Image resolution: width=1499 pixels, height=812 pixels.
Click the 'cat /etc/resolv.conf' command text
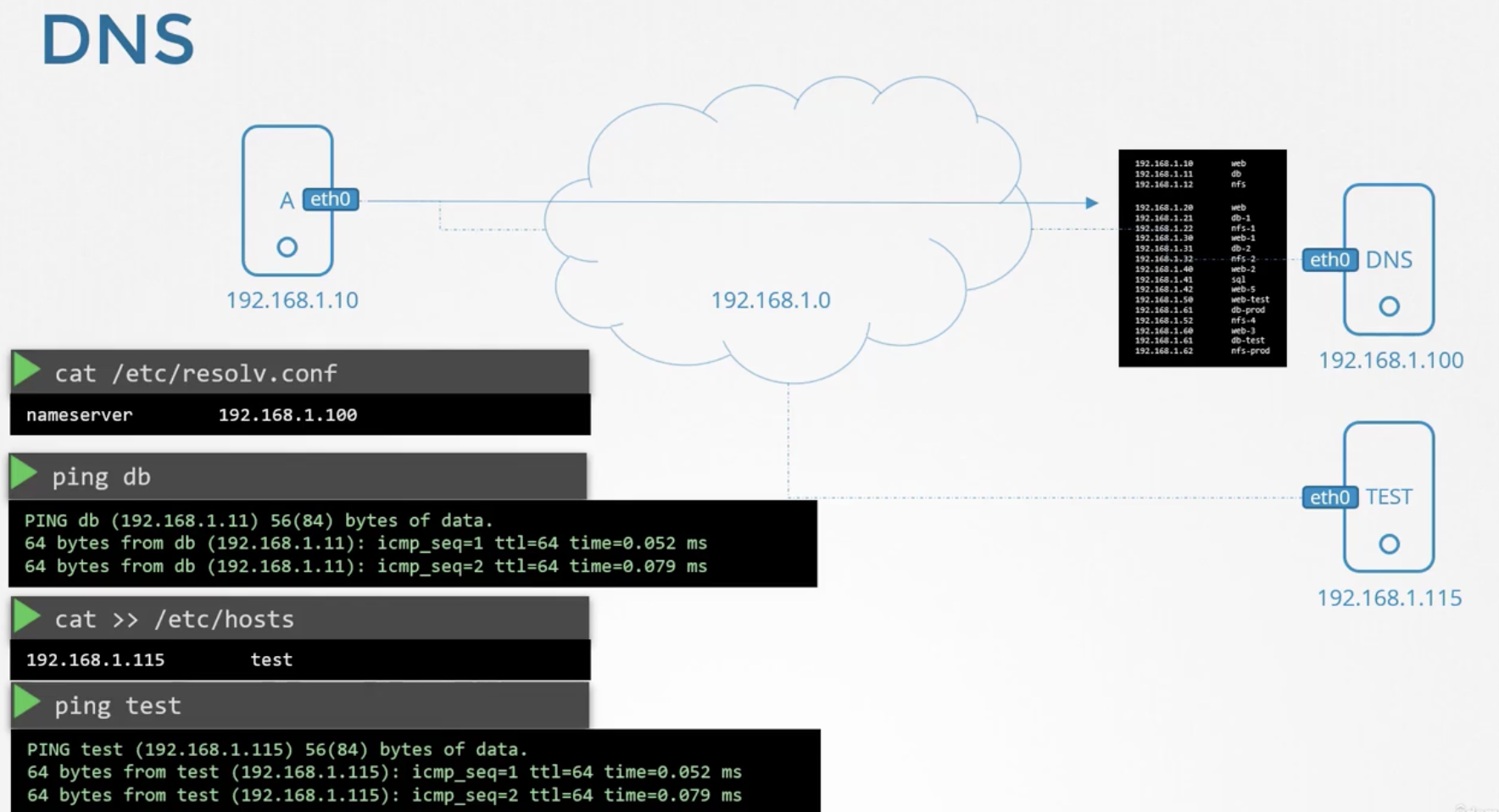pos(196,374)
